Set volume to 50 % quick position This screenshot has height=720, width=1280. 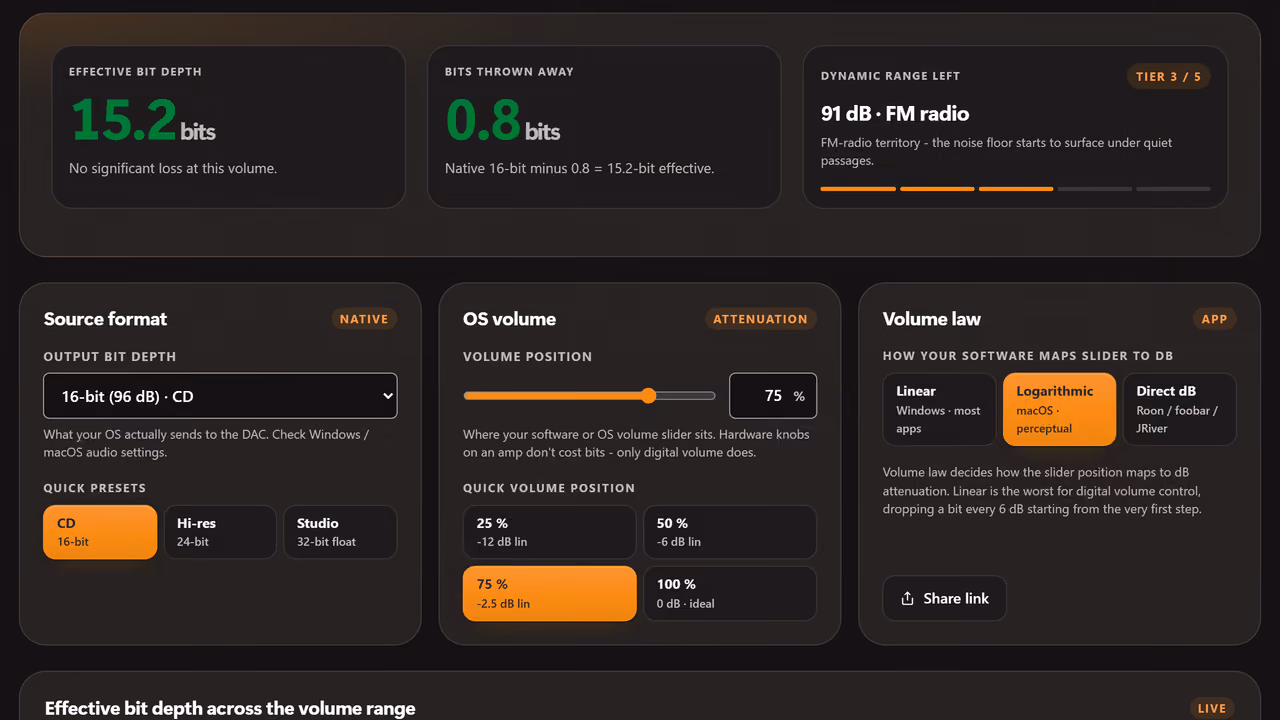point(729,532)
